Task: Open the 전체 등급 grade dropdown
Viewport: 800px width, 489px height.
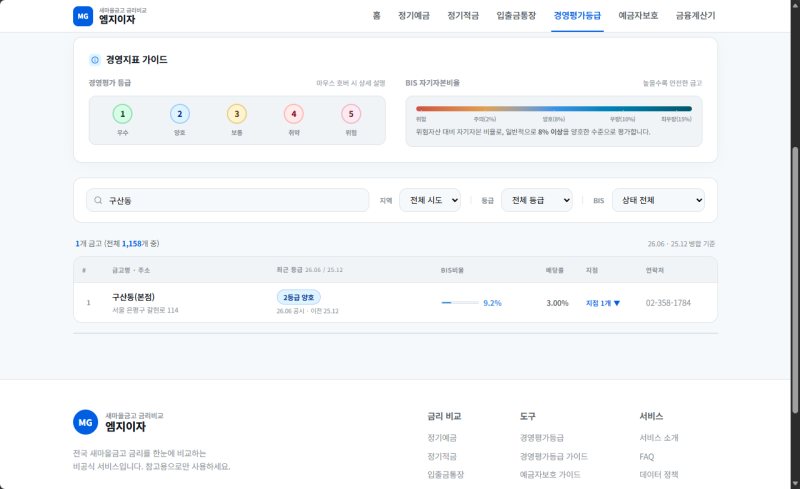Action: [x=537, y=200]
